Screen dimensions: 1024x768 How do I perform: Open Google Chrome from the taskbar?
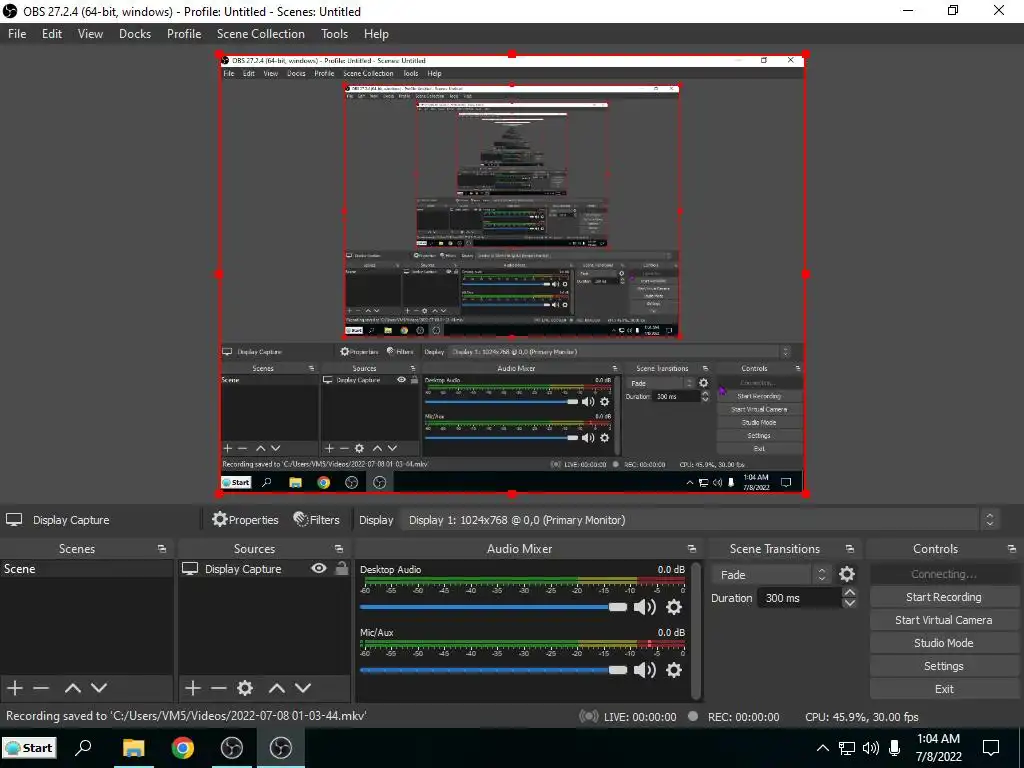183,748
